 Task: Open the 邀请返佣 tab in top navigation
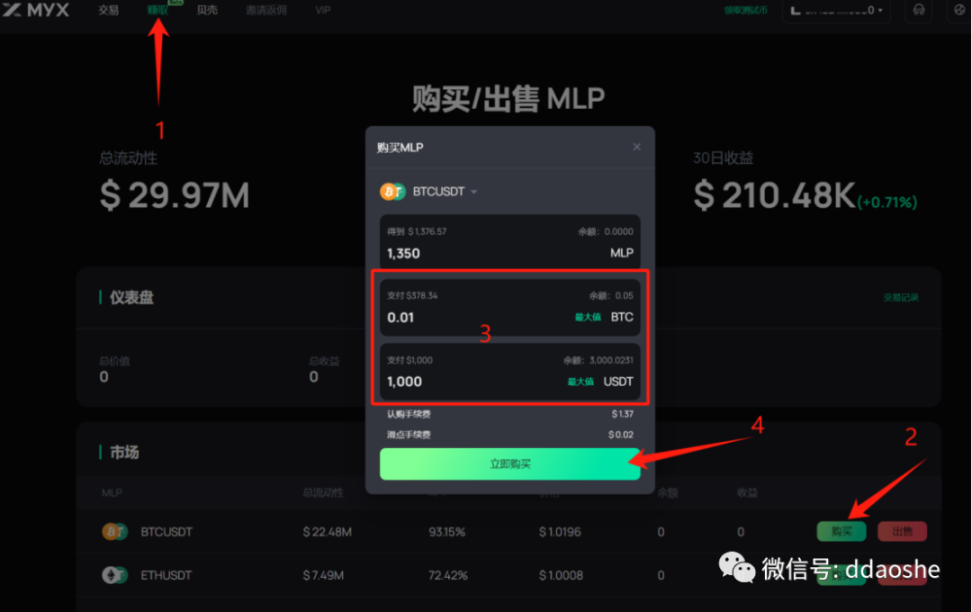point(266,11)
